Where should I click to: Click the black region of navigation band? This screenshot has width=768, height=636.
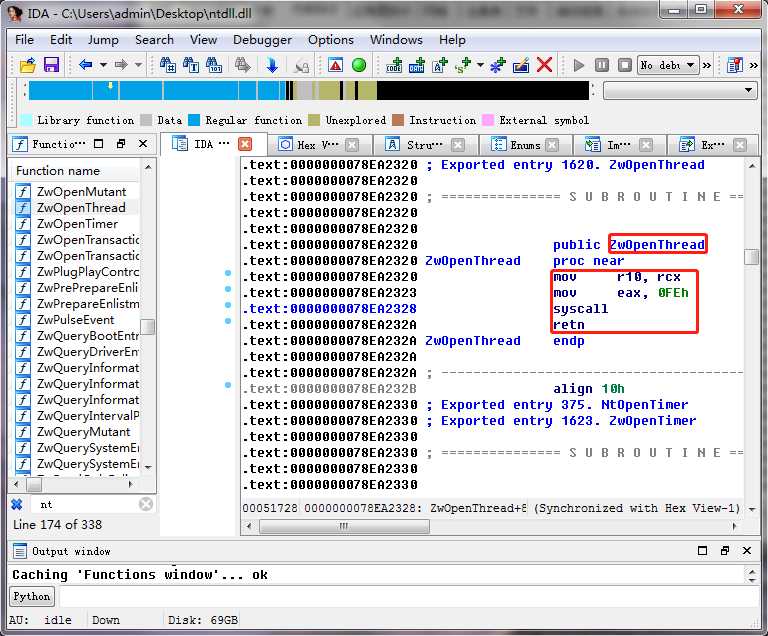(x=482, y=91)
